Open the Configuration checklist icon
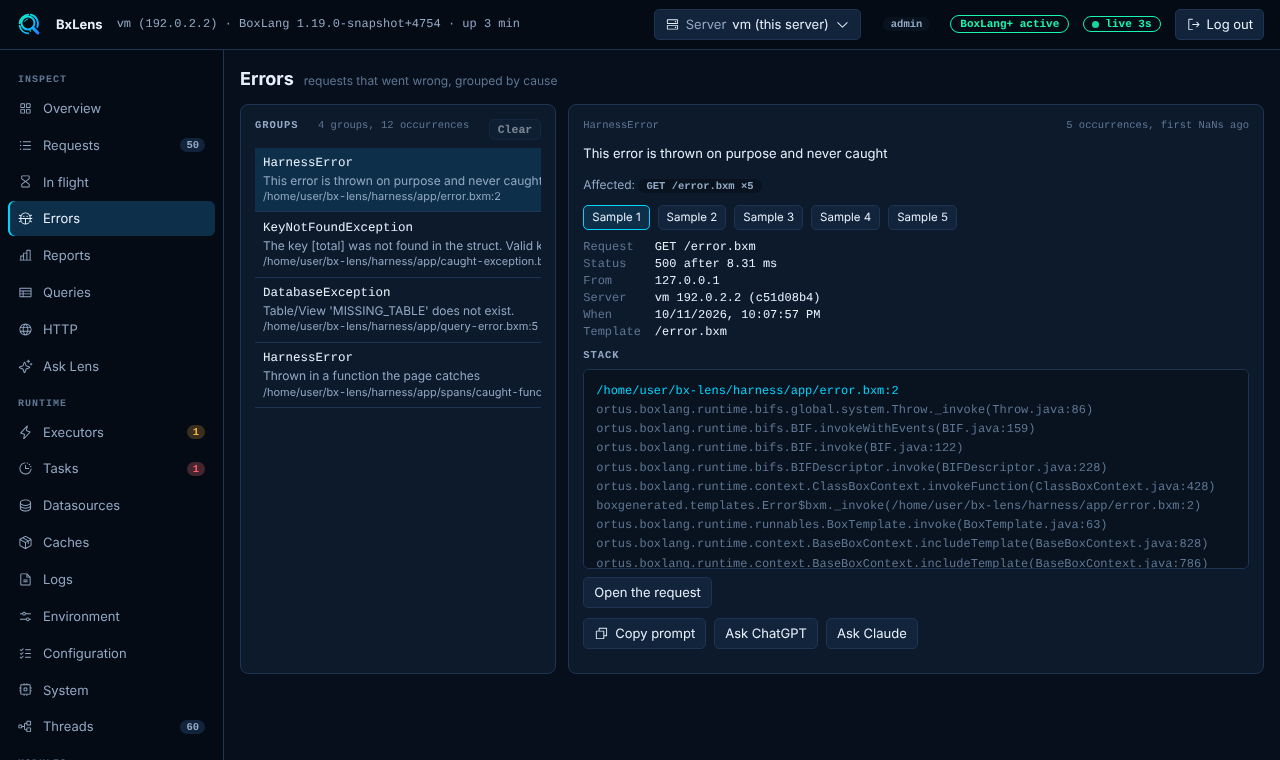This screenshot has width=1280, height=760. pyautogui.click(x=25, y=653)
